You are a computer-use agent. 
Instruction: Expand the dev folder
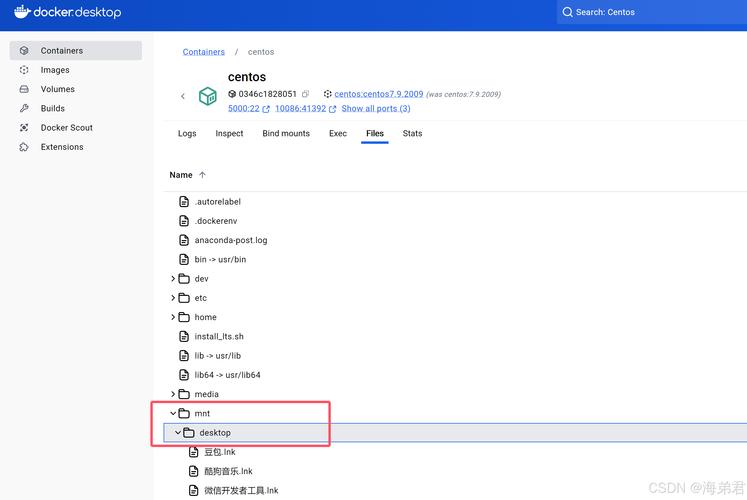tap(173, 279)
